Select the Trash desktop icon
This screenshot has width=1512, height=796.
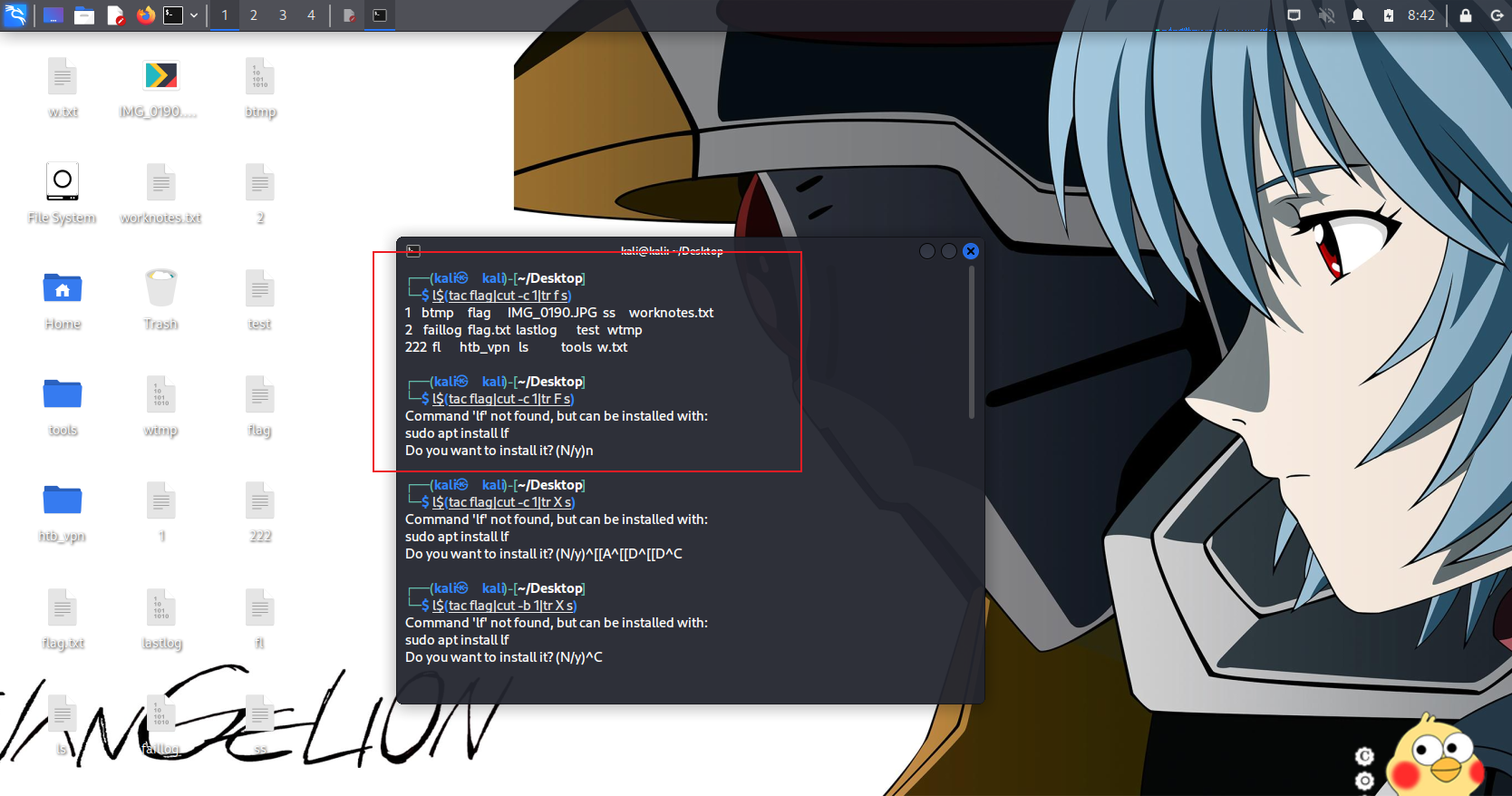160,299
